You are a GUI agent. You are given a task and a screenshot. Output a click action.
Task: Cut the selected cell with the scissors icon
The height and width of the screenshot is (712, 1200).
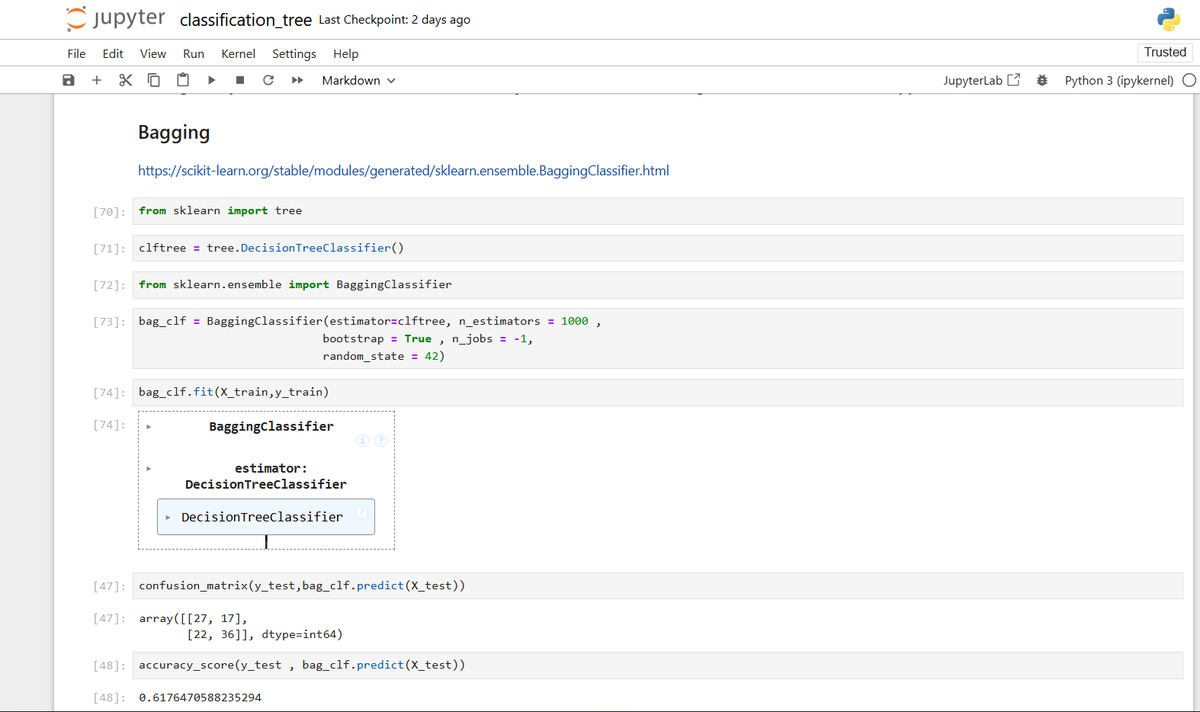125,81
